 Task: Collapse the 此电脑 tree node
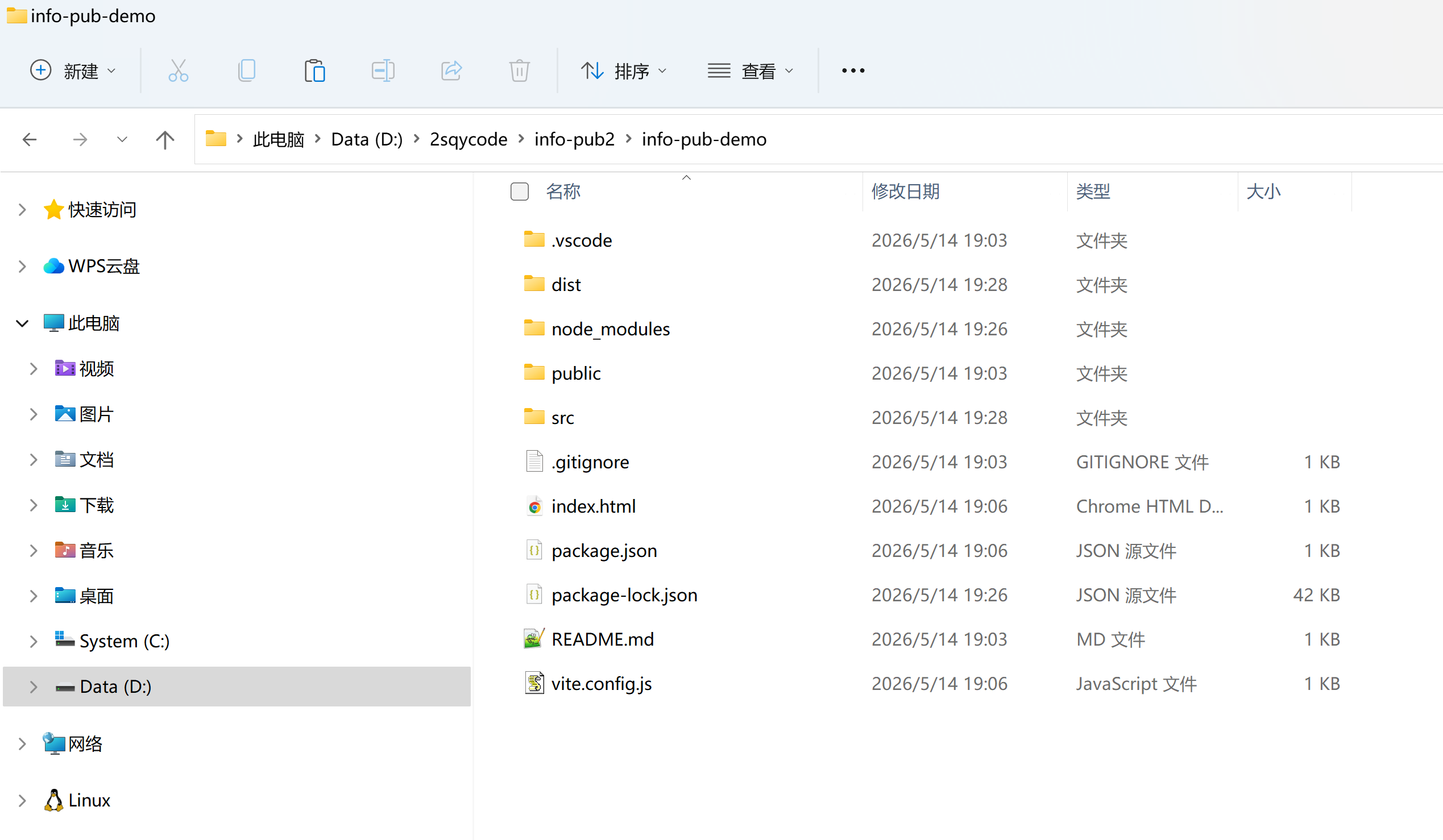(22, 323)
